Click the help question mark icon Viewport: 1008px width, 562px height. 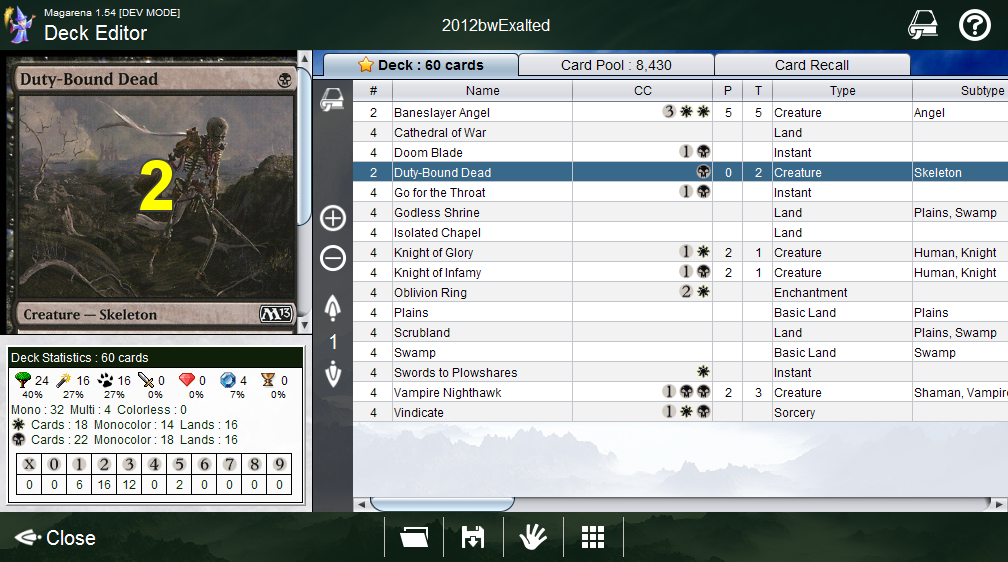974,26
